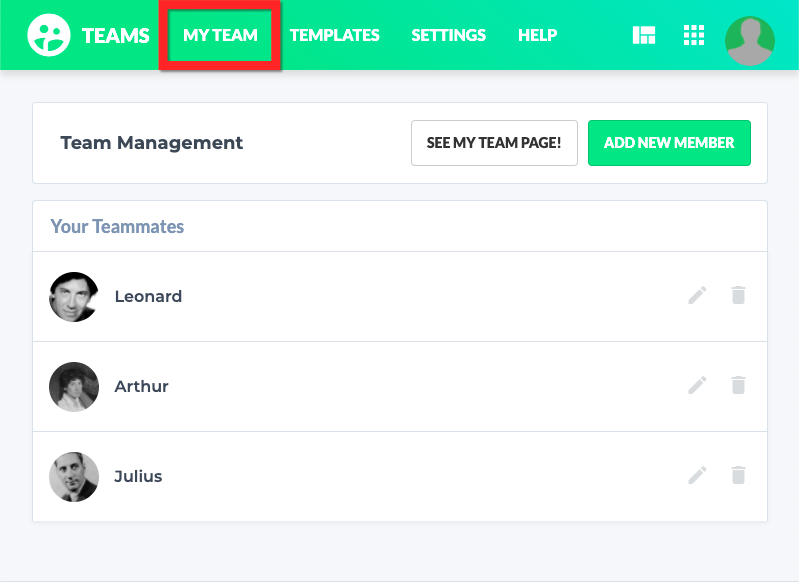Go to the TEMPLATES tab
The image size is (799, 583).
(x=334, y=35)
